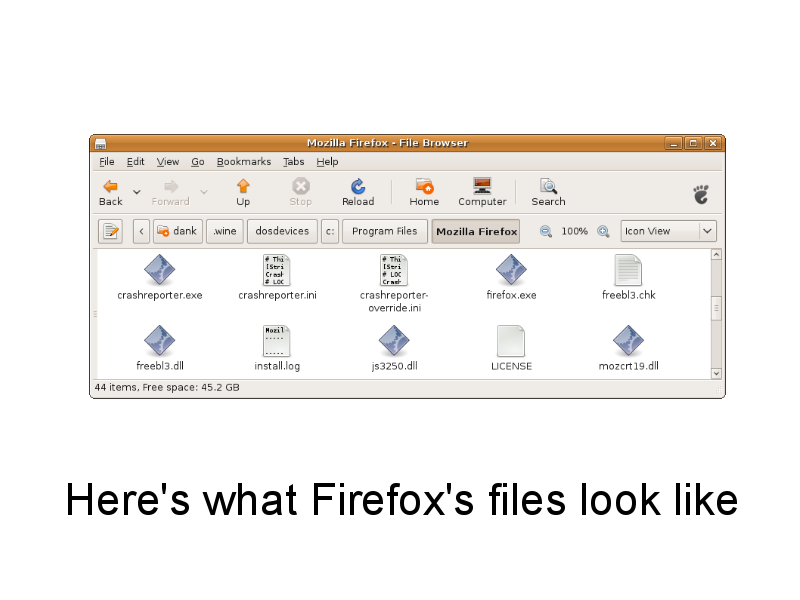Image resolution: width=800 pixels, height=600 pixels.
Task: Click the GNOME foot throbber icon
Action: tap(701, 194)
